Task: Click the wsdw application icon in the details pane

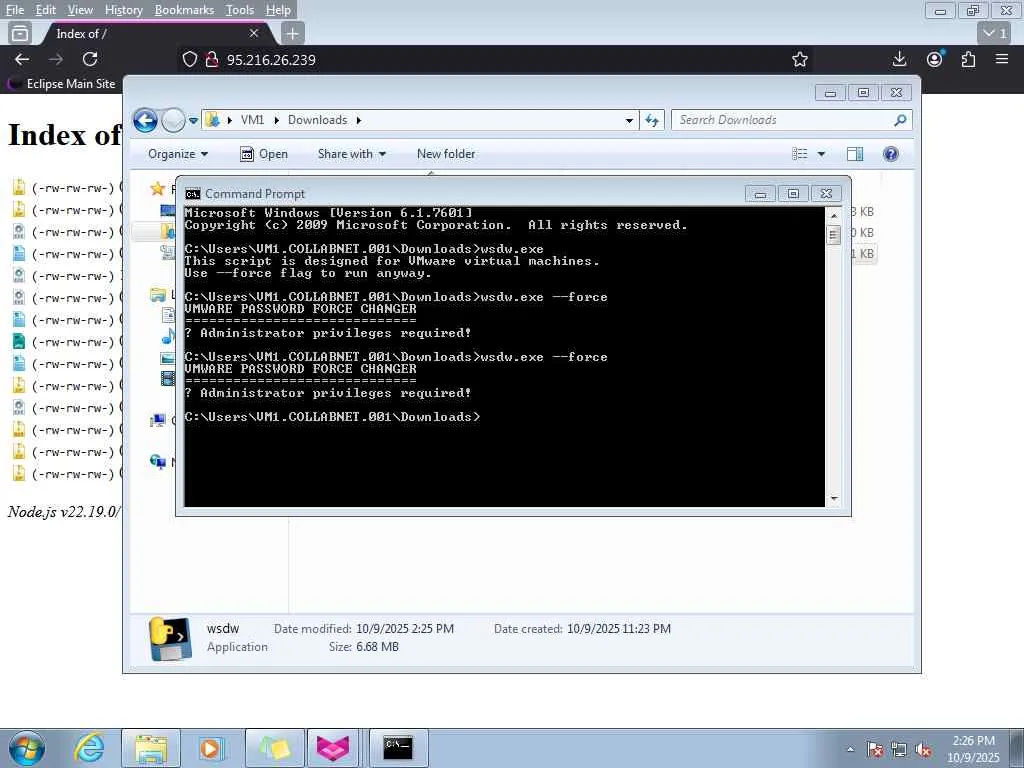Action: (170, 639)
